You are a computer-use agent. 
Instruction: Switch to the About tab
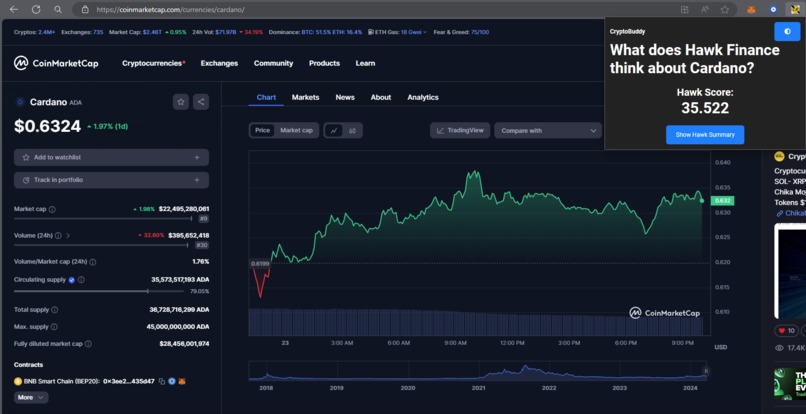point(381,97)
